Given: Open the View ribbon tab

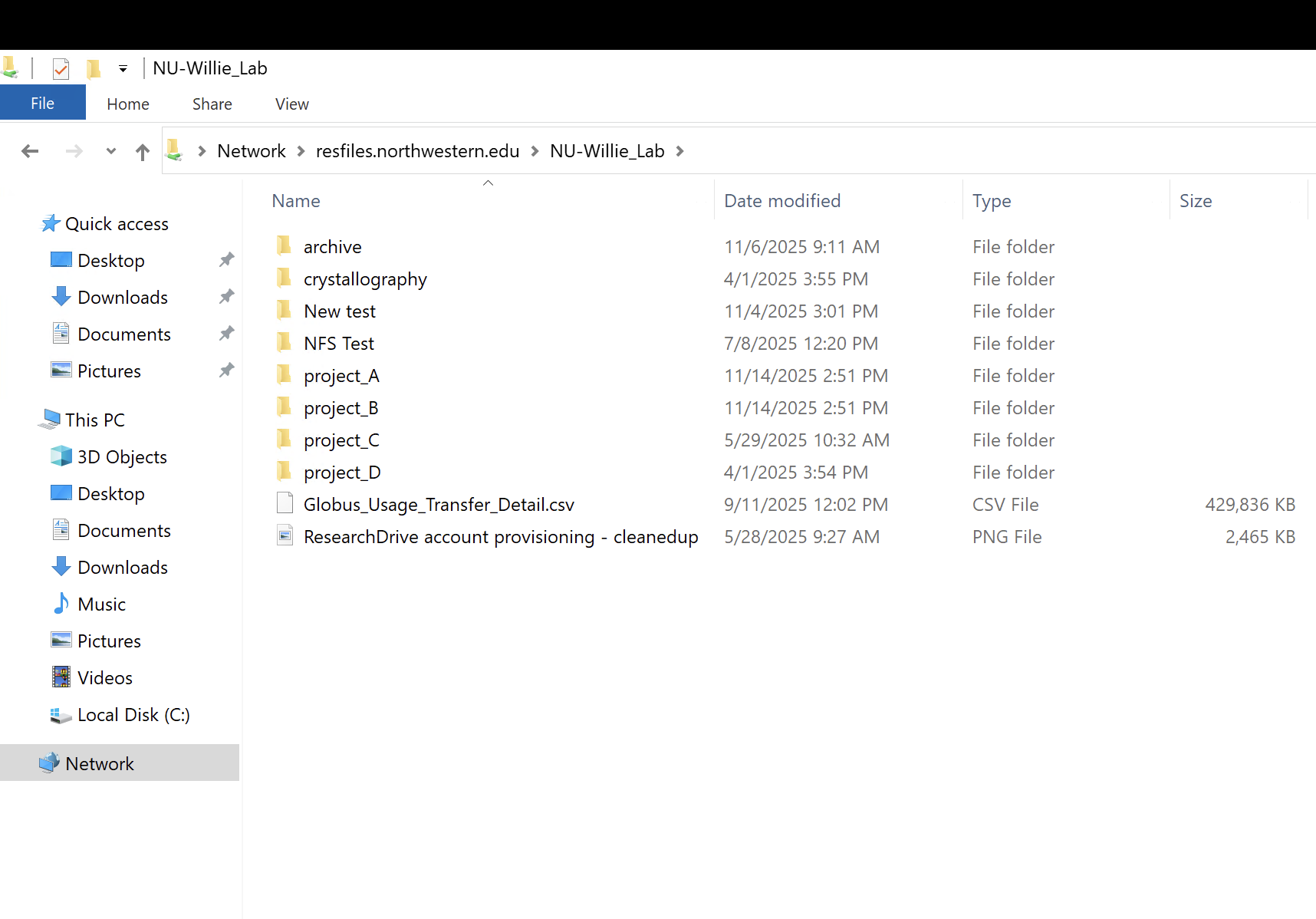Looking at the screenshot, I should coord(291,104).
